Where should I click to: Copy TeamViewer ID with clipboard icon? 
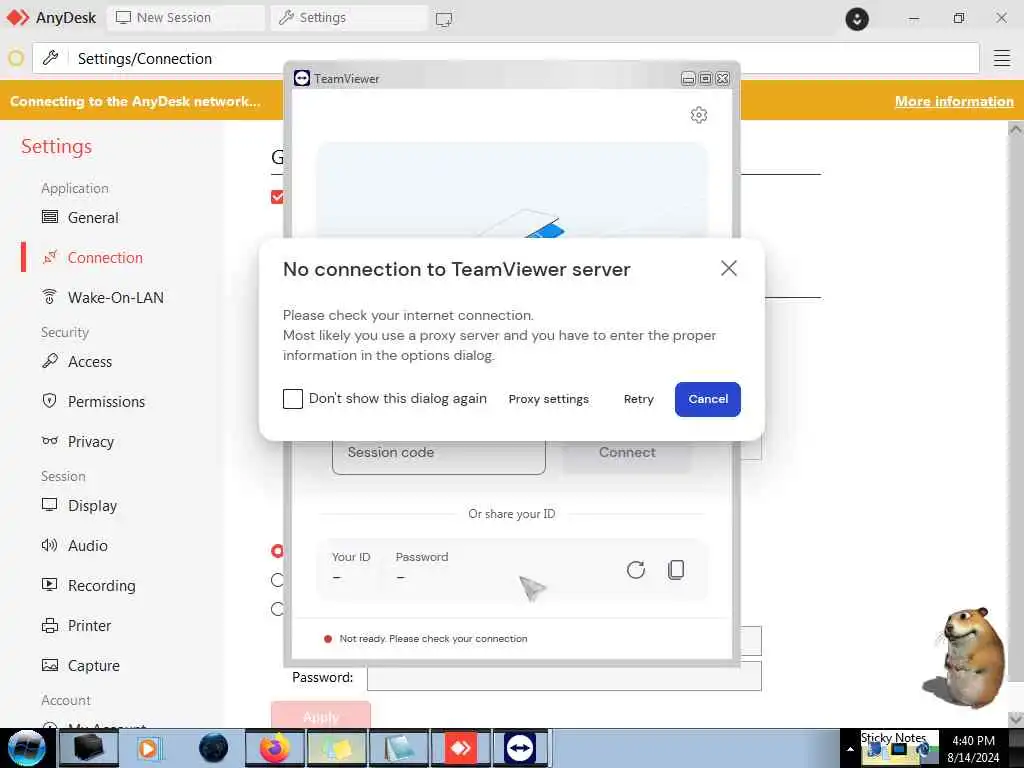point(676,569)
